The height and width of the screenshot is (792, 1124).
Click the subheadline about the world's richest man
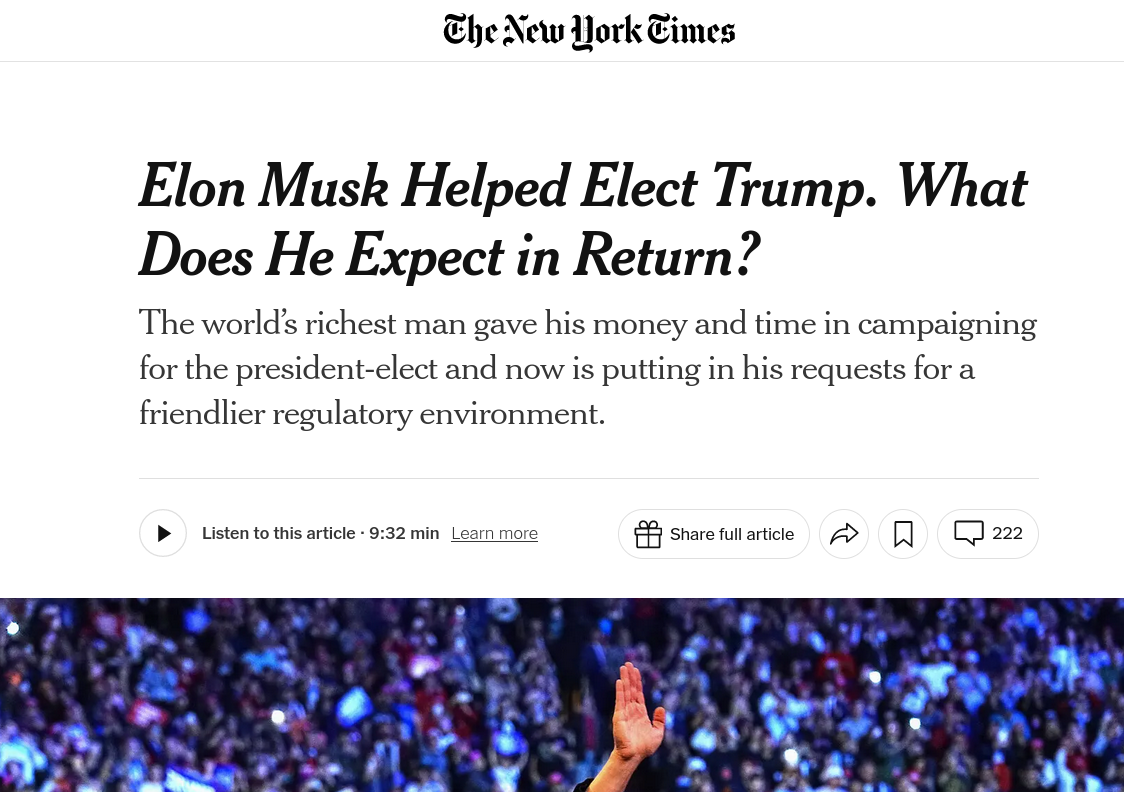(x=587, y=324)
